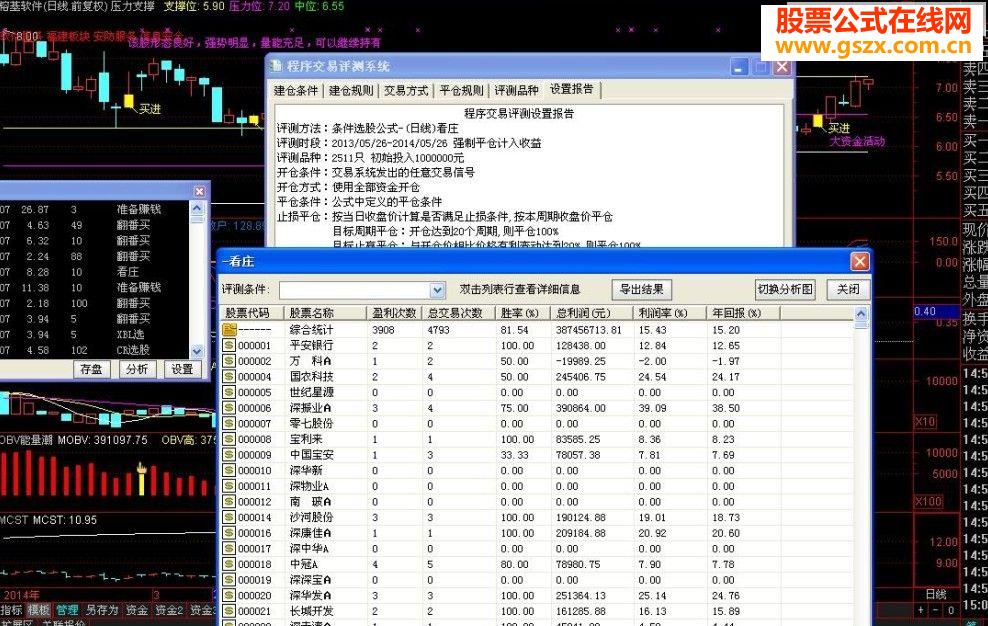This screenshot has height=626, width=988.
Task: Click the stock icon for 000009 中国宝安
Action: (229, 455)
